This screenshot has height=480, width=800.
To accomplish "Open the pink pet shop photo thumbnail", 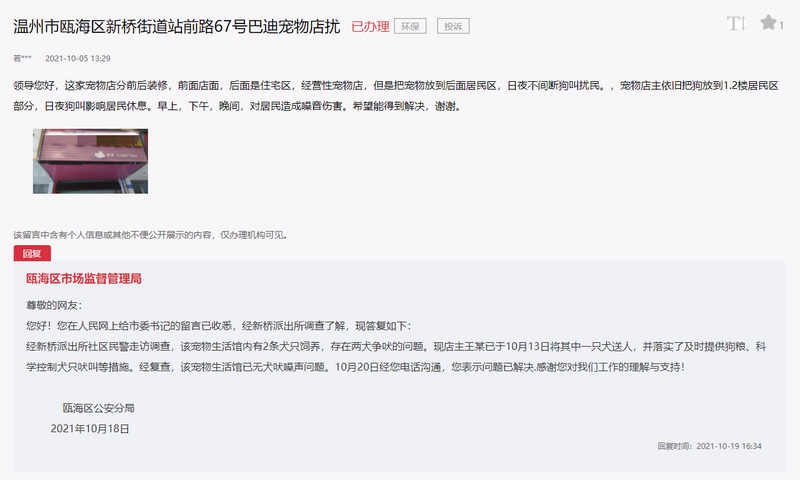I will coord(90,161).
